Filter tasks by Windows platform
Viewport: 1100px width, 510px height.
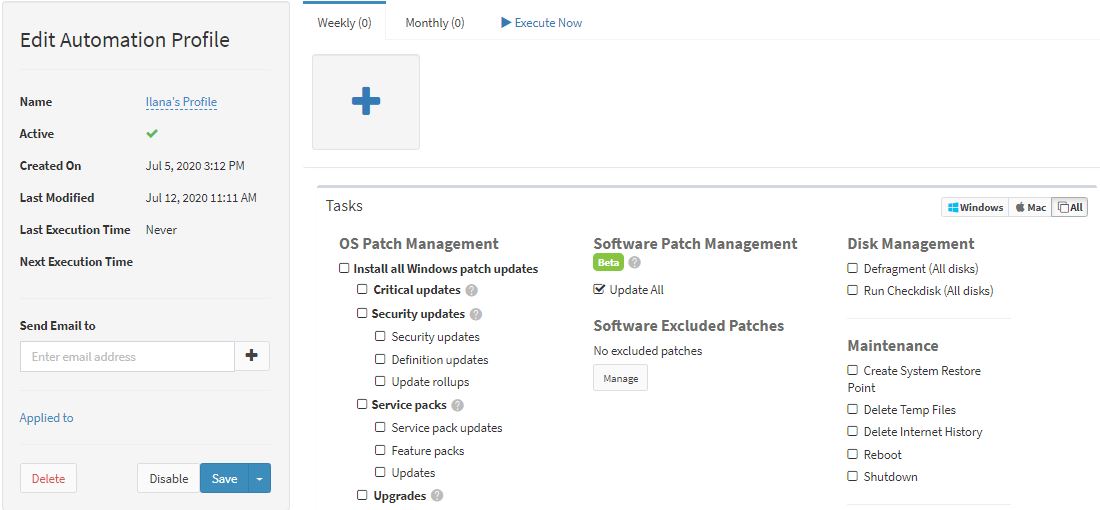pyautogui.click(x=975, y=207)
